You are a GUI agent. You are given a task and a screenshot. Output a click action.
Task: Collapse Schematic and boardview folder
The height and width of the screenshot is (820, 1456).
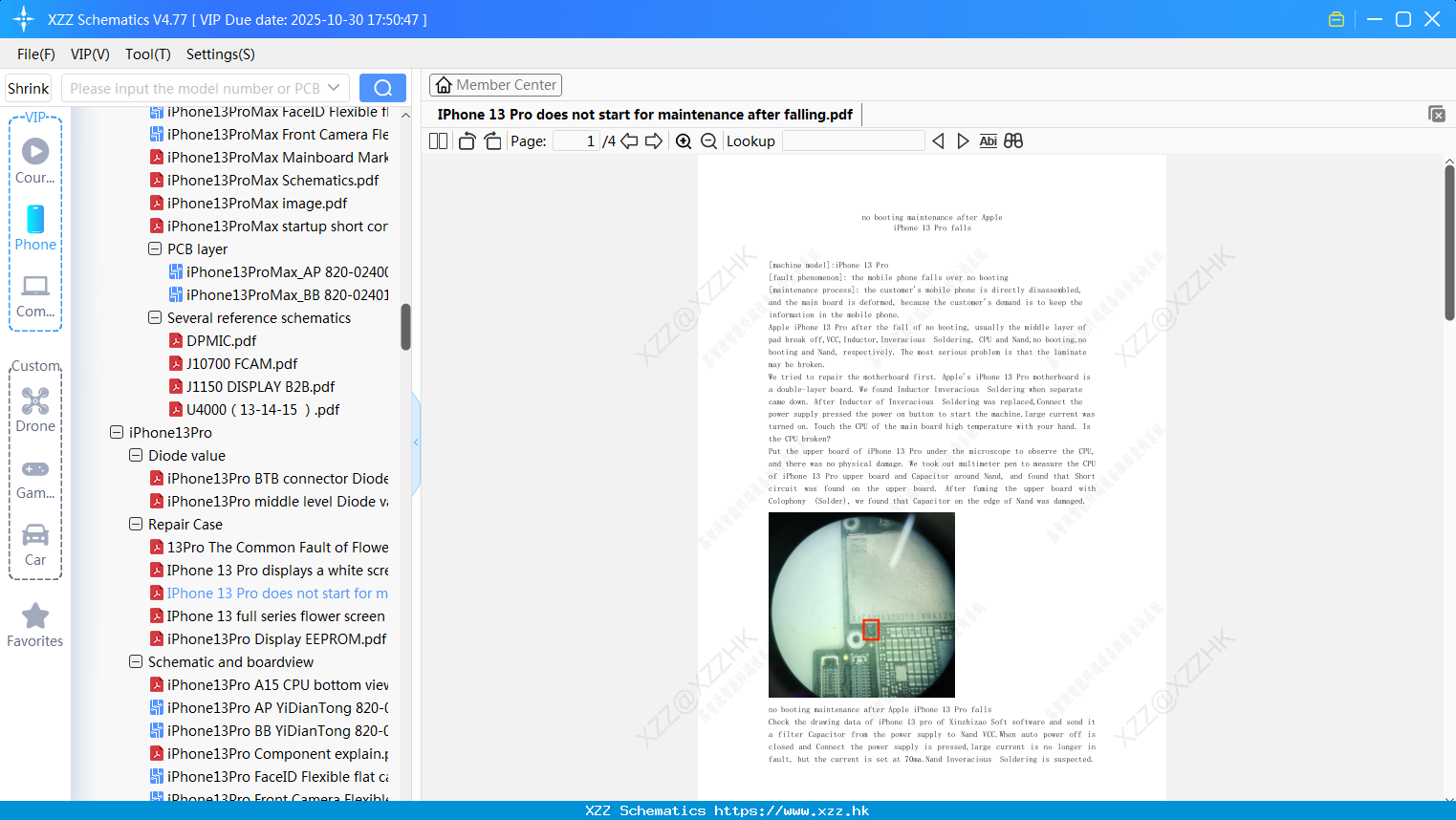coord(136,661)
